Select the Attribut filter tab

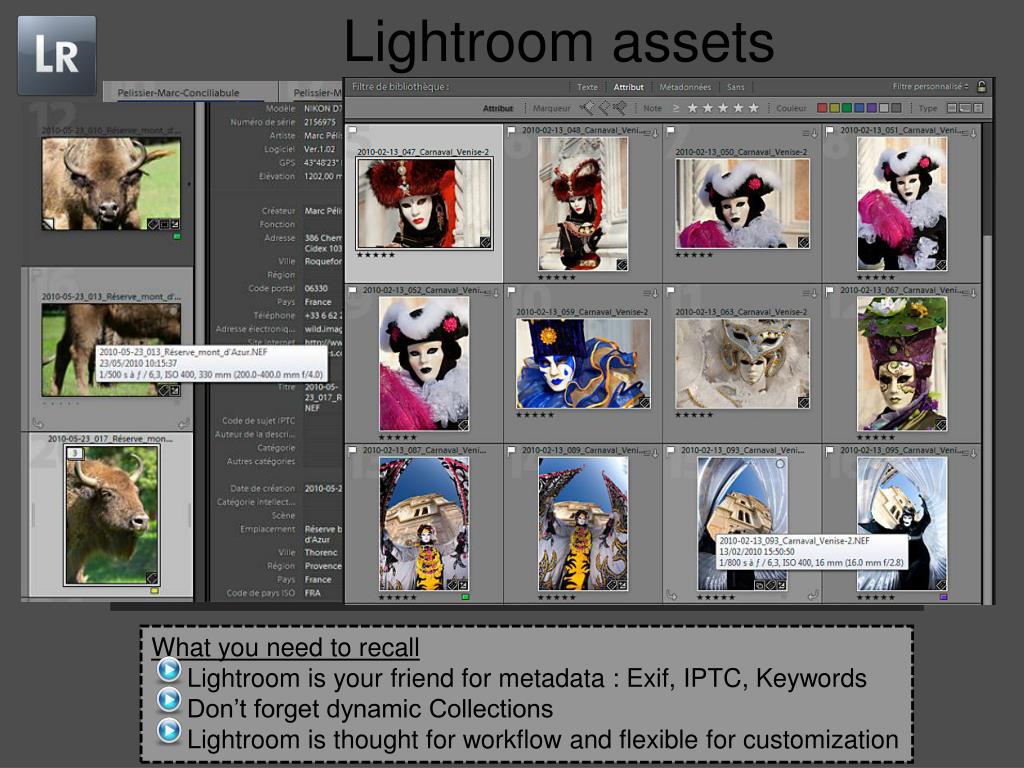pyautogui.click(x=628, y=87)
